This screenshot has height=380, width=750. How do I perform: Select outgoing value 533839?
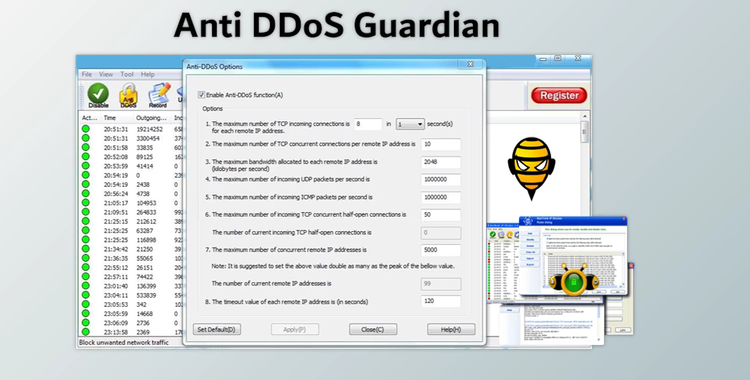pos(146,295)
